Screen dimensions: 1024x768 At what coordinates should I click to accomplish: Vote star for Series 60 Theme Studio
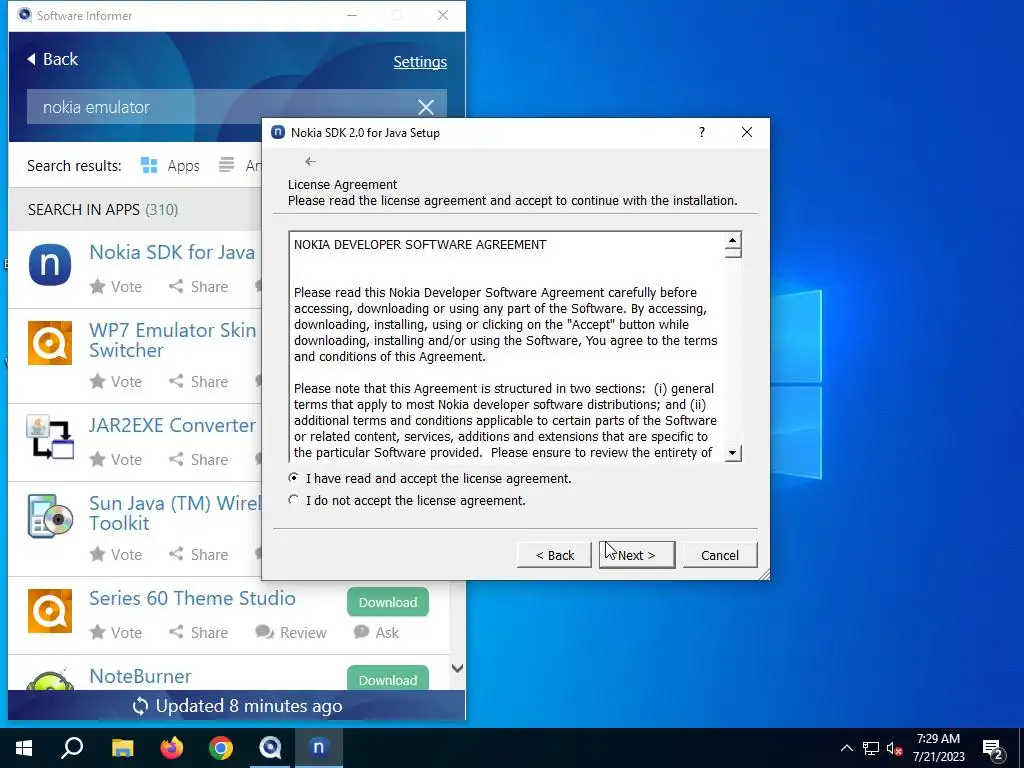[97, 633]
